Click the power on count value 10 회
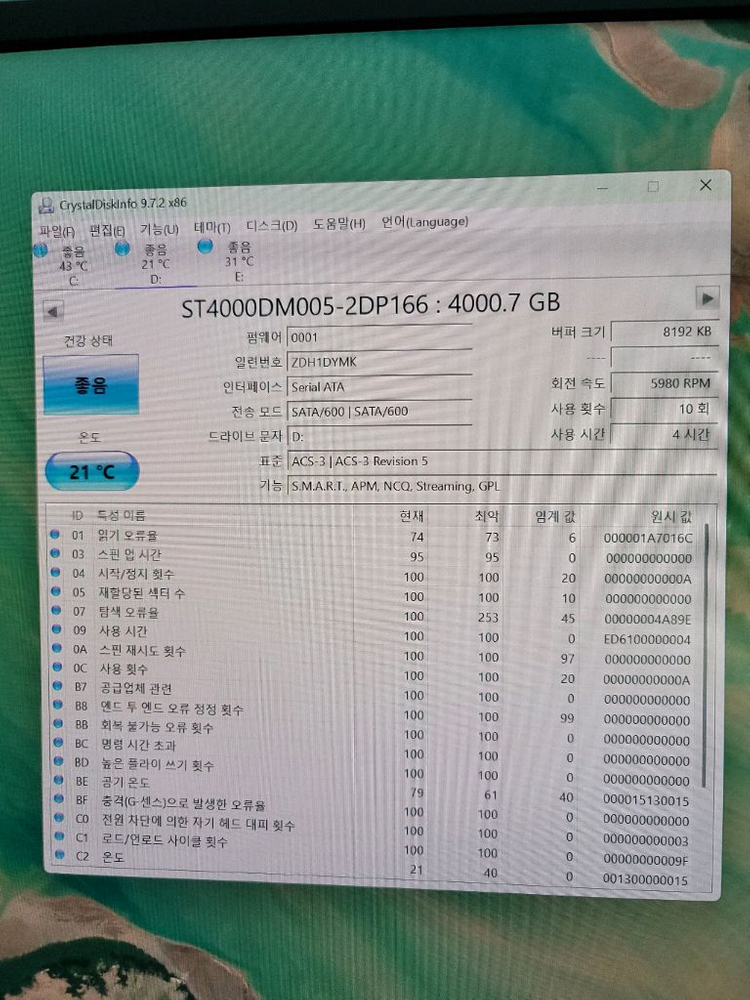The image size is (750, 1000). coord(665,409)
